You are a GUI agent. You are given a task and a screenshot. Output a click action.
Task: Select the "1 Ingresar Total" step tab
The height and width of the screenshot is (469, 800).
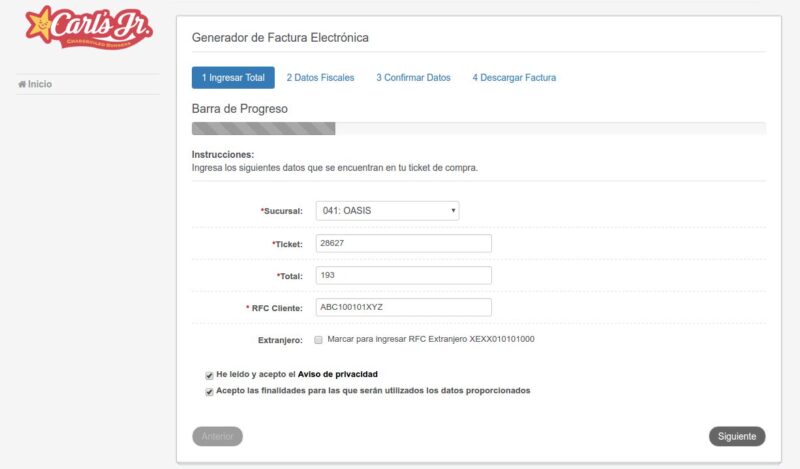click(233, 77)
